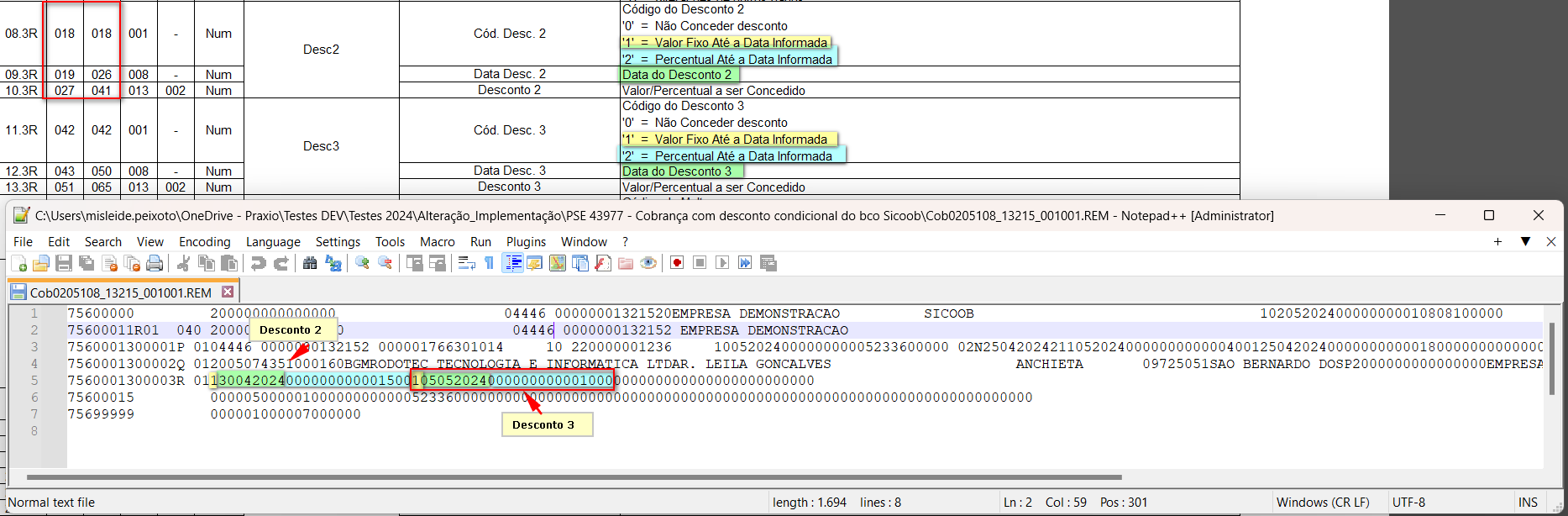Click the '08.3R' cell in background table
Screen dimensions: 1568x516
coord(22,34)
